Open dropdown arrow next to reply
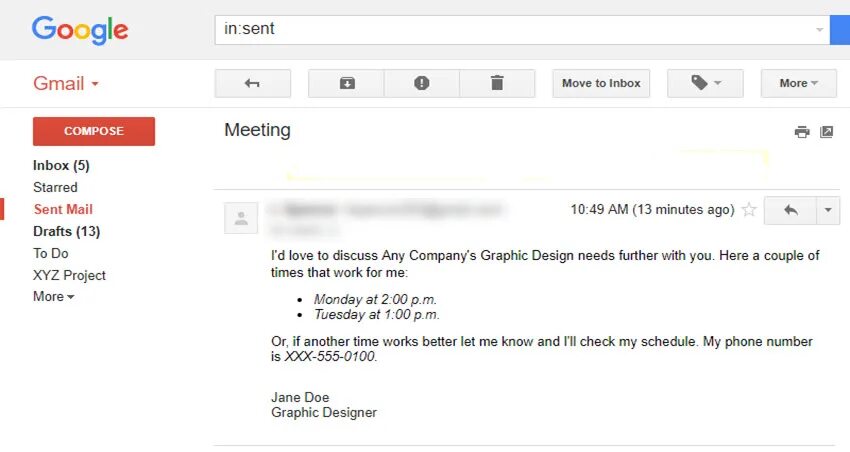 coord(828,210)
